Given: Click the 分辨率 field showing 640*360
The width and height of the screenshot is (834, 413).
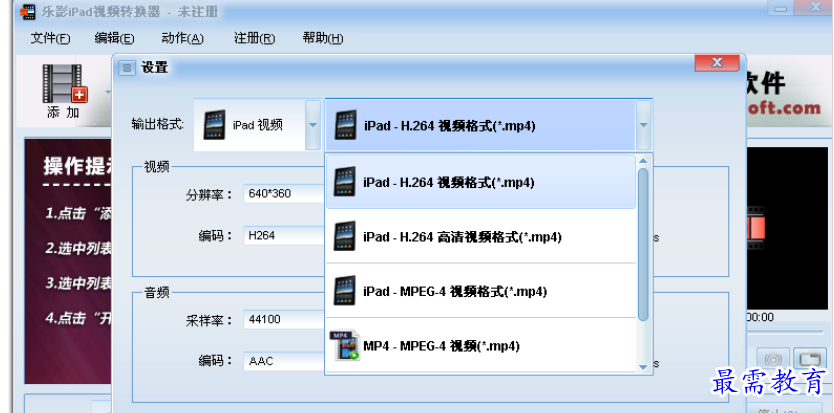Looking at the screenshot, I should 284,194.
